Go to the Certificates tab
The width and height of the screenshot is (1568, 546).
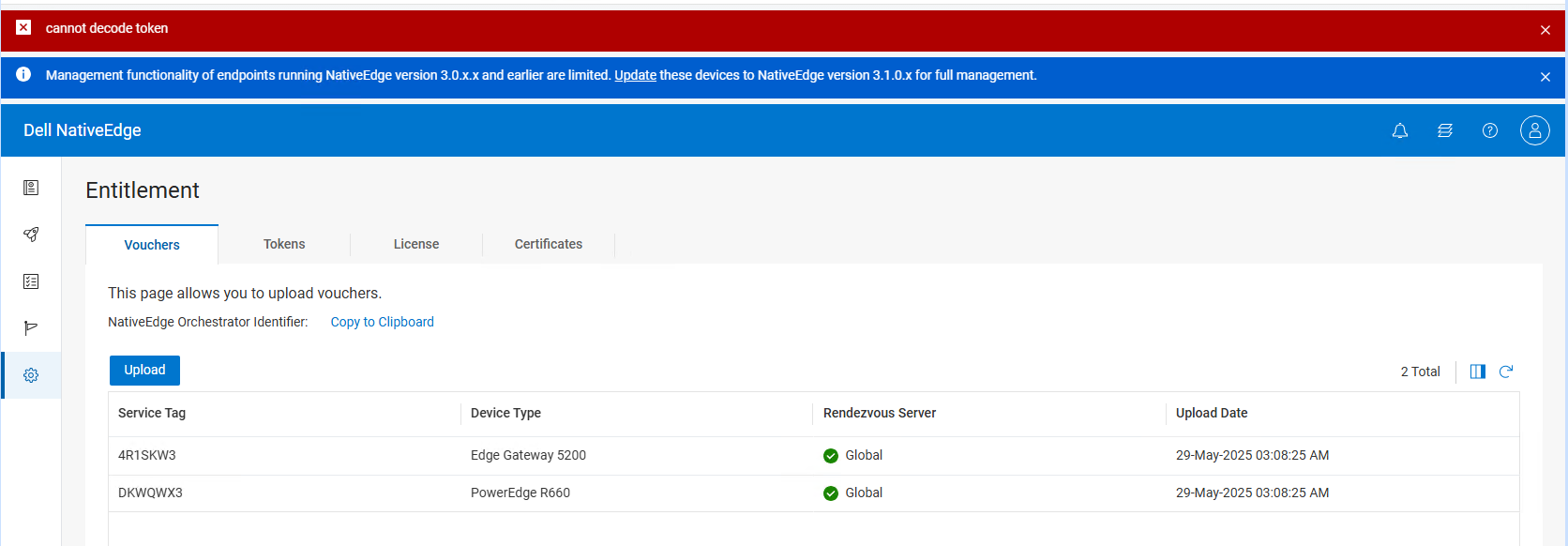coord(549,244)
